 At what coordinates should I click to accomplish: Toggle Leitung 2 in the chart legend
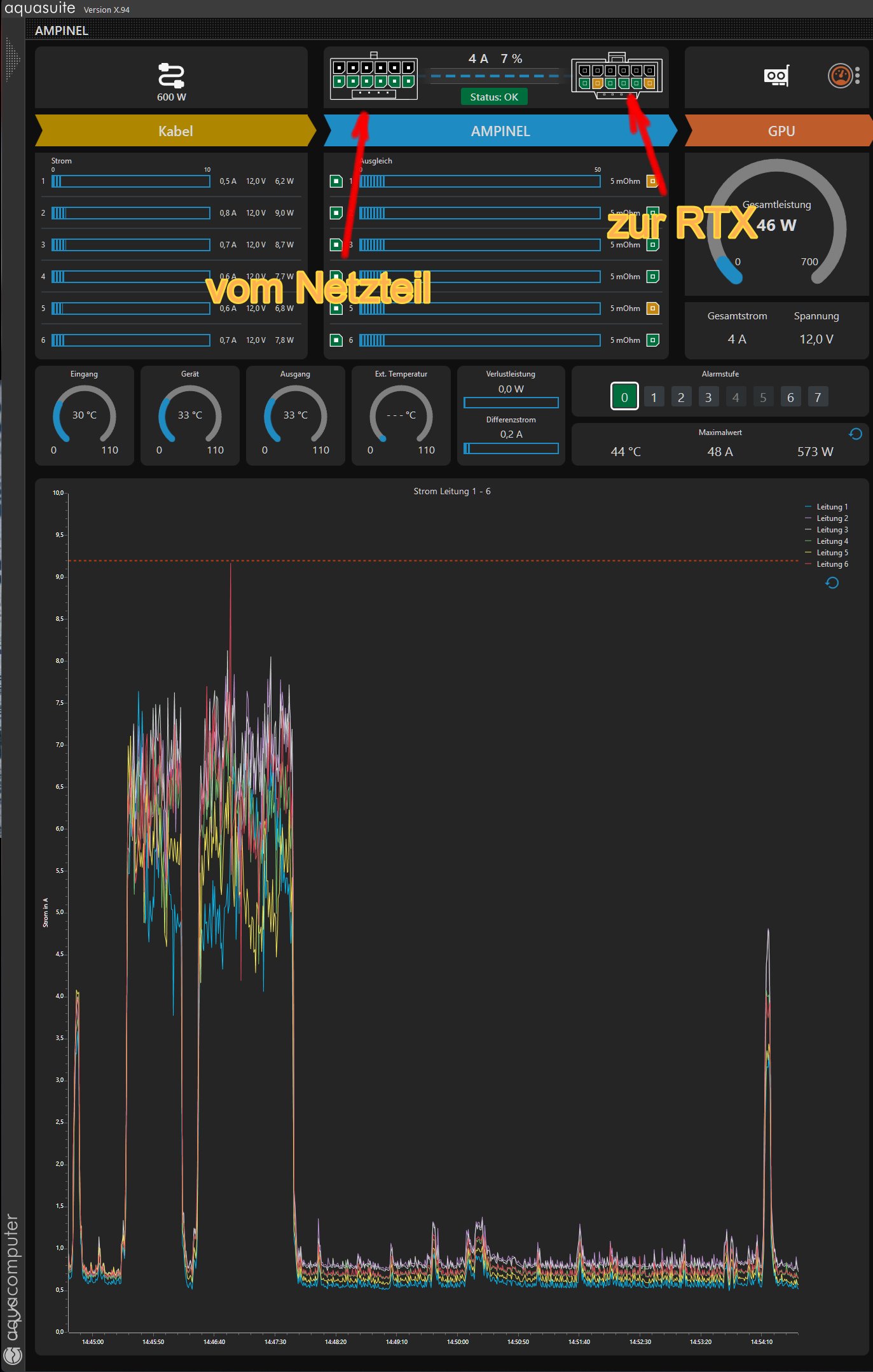826,518
